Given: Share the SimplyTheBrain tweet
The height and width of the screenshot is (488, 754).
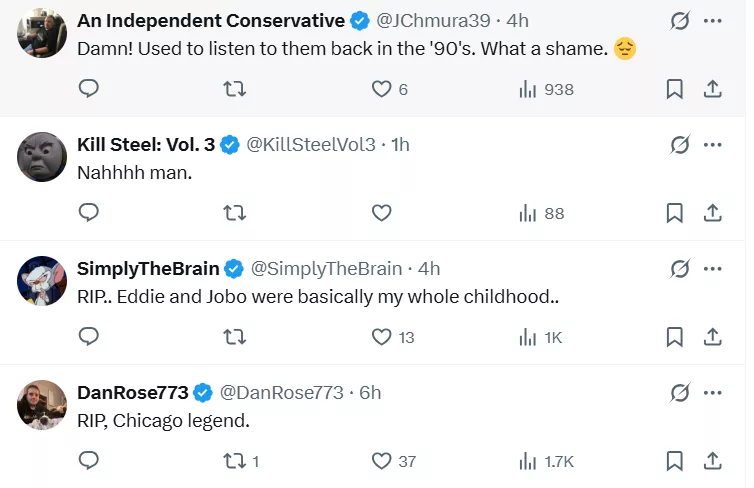Looking at the screenshot, I should pos(713,337).
